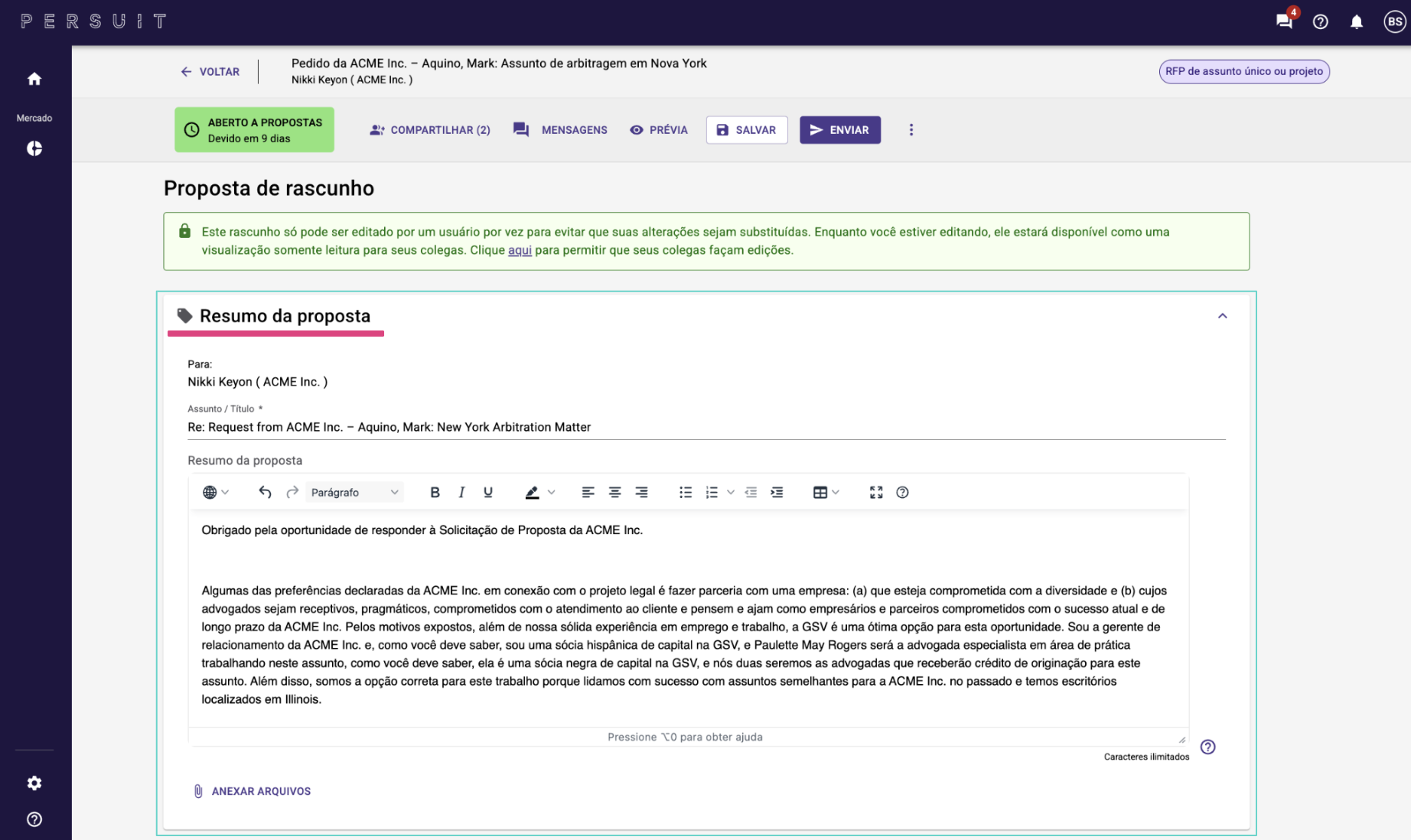Click the ENVIAR button
1411x840 pixels.
840,130
